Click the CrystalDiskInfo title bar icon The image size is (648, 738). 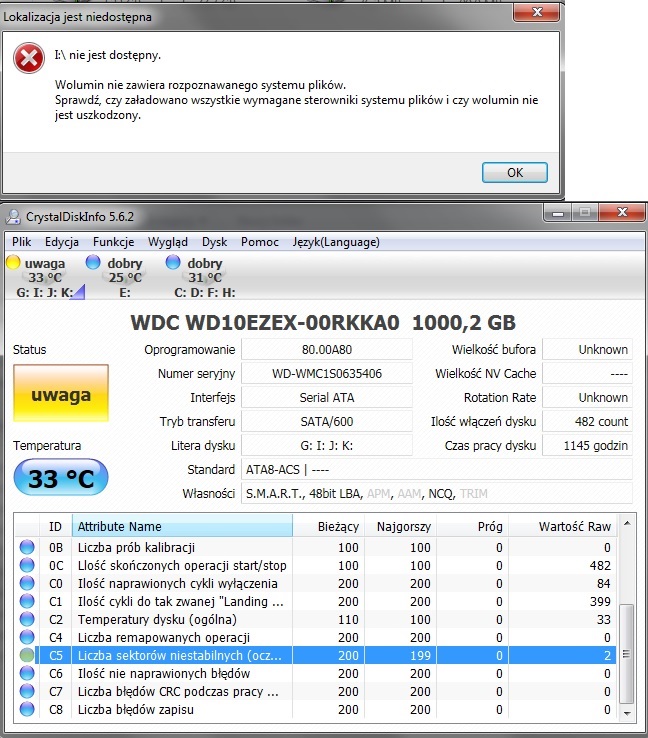point(14,213)
